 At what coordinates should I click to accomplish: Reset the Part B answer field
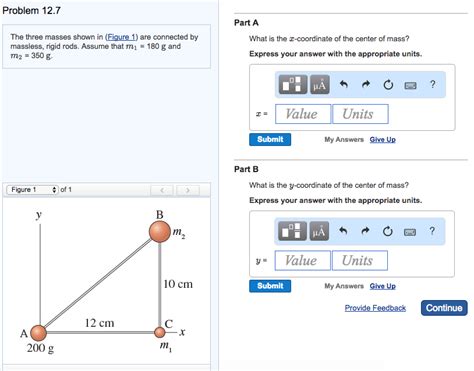click(x=387, y=231)
